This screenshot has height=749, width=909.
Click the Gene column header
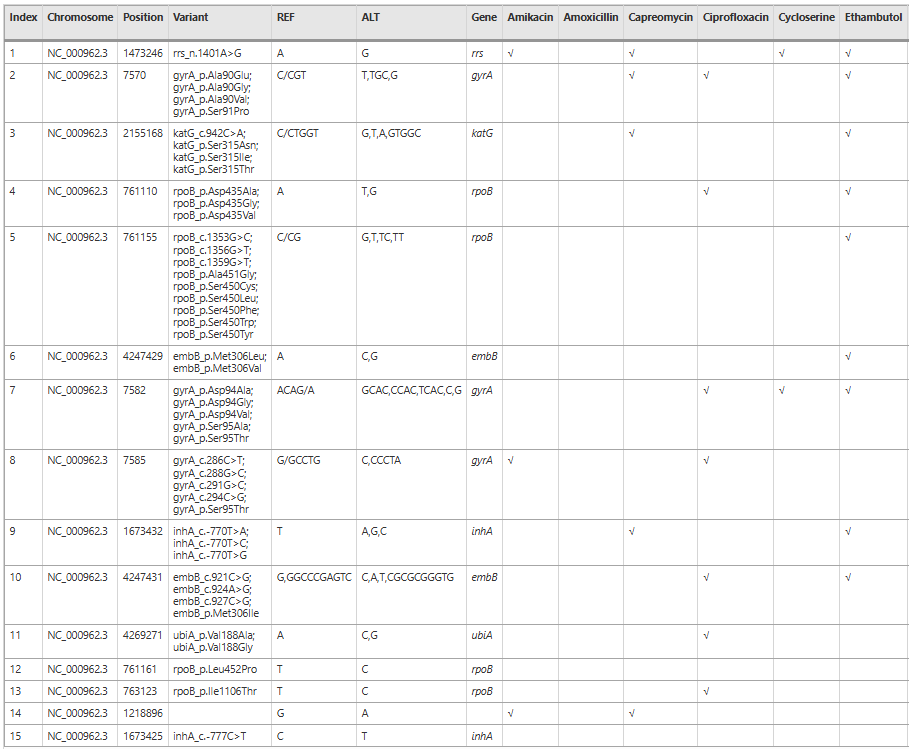(x=483, y=18)
